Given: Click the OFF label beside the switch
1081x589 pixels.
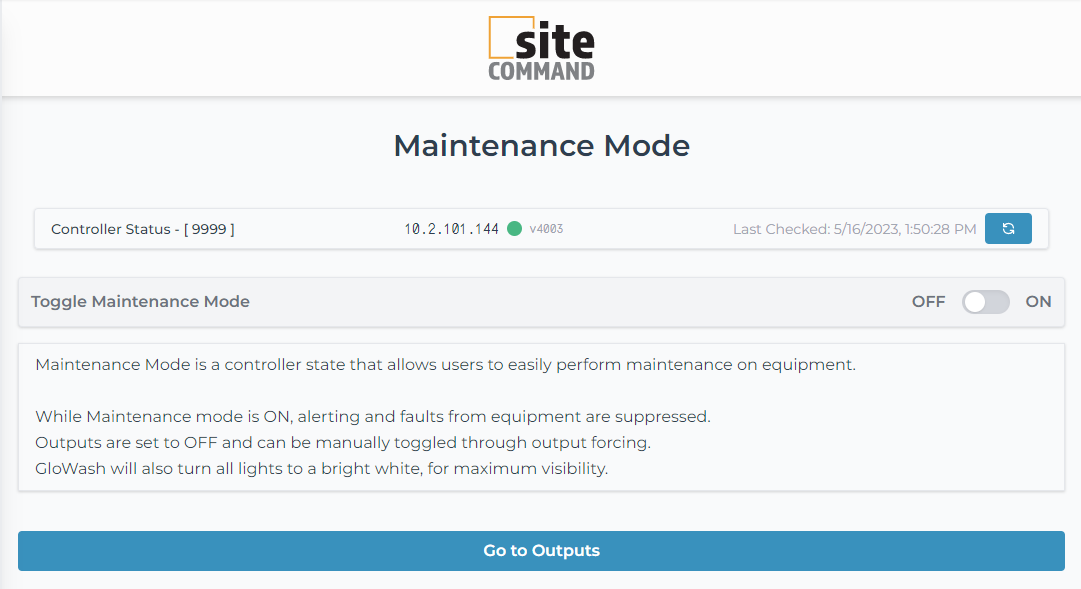Looking at the screenshot, I should (928, 302).
